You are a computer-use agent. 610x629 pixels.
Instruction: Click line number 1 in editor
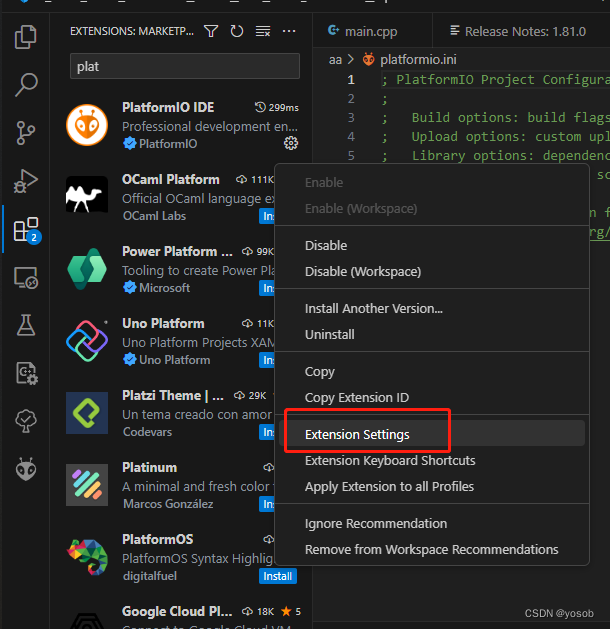click(x=351, y=79)
